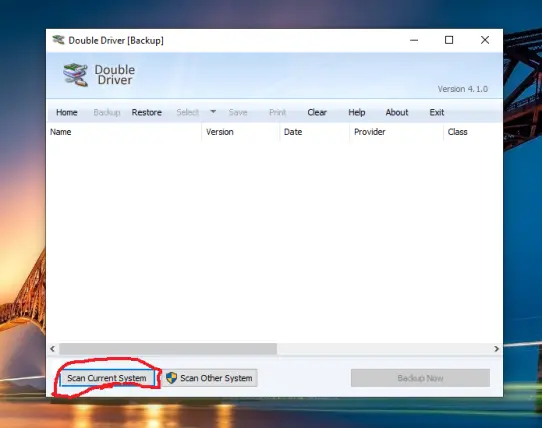Open the Home toolbar item
This screenshot has height=428, width=542.
[67, 112]
